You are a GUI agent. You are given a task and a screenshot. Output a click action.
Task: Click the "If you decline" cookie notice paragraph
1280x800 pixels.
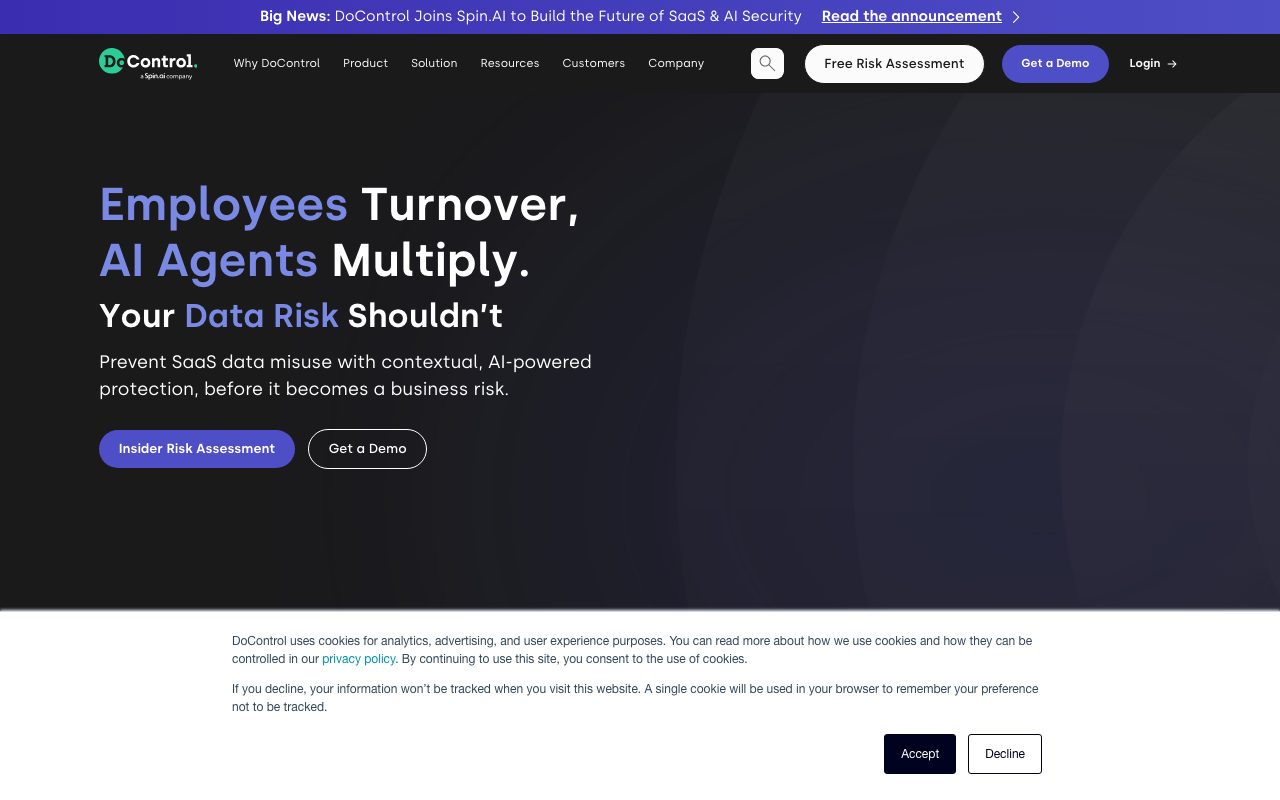pyautogui.click(x=635, y=698)
